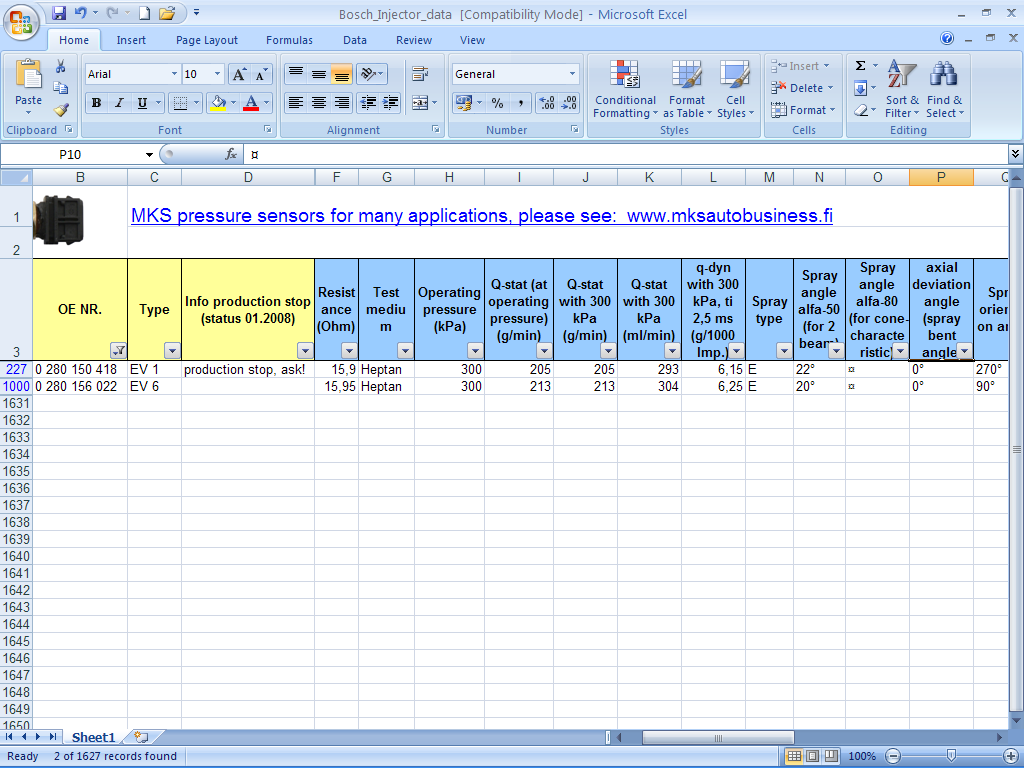Increase font size with Grow Font
This screenshot has height=768, width=1024.
point(239,74)
